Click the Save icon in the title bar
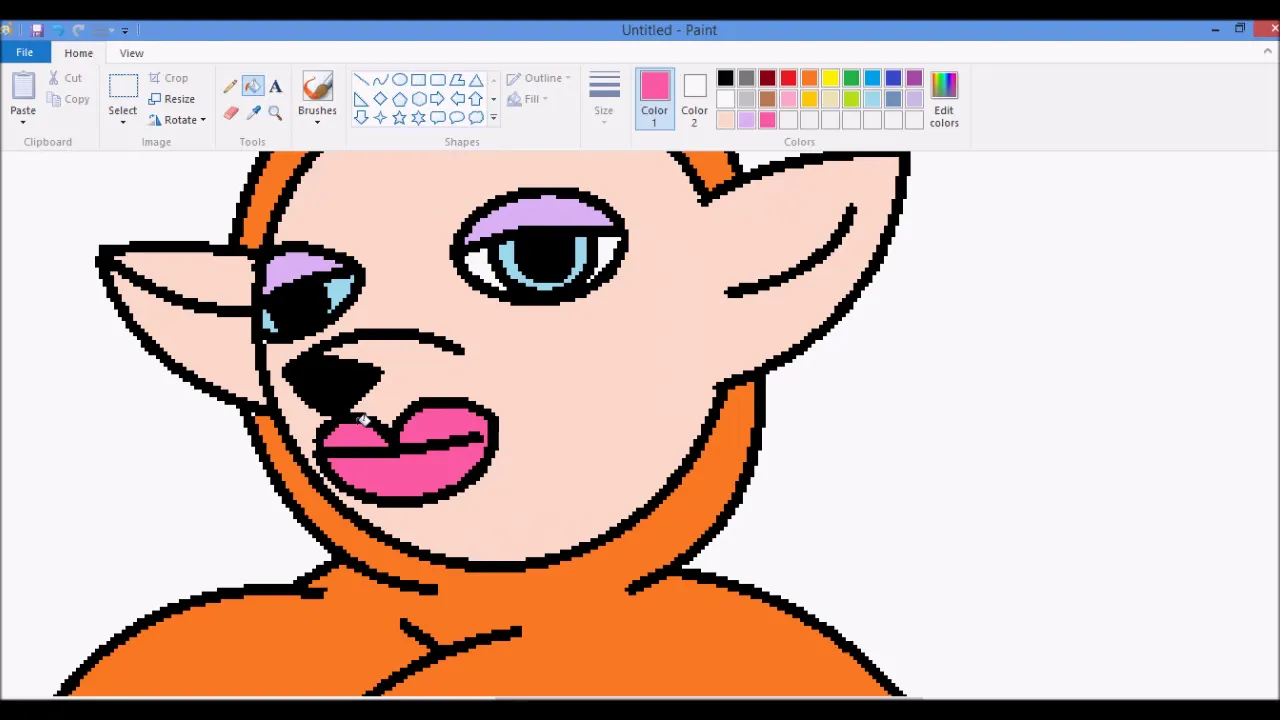Image resolution: width=1280 pixels, height=720 pixels. click(x=37, y=29)
